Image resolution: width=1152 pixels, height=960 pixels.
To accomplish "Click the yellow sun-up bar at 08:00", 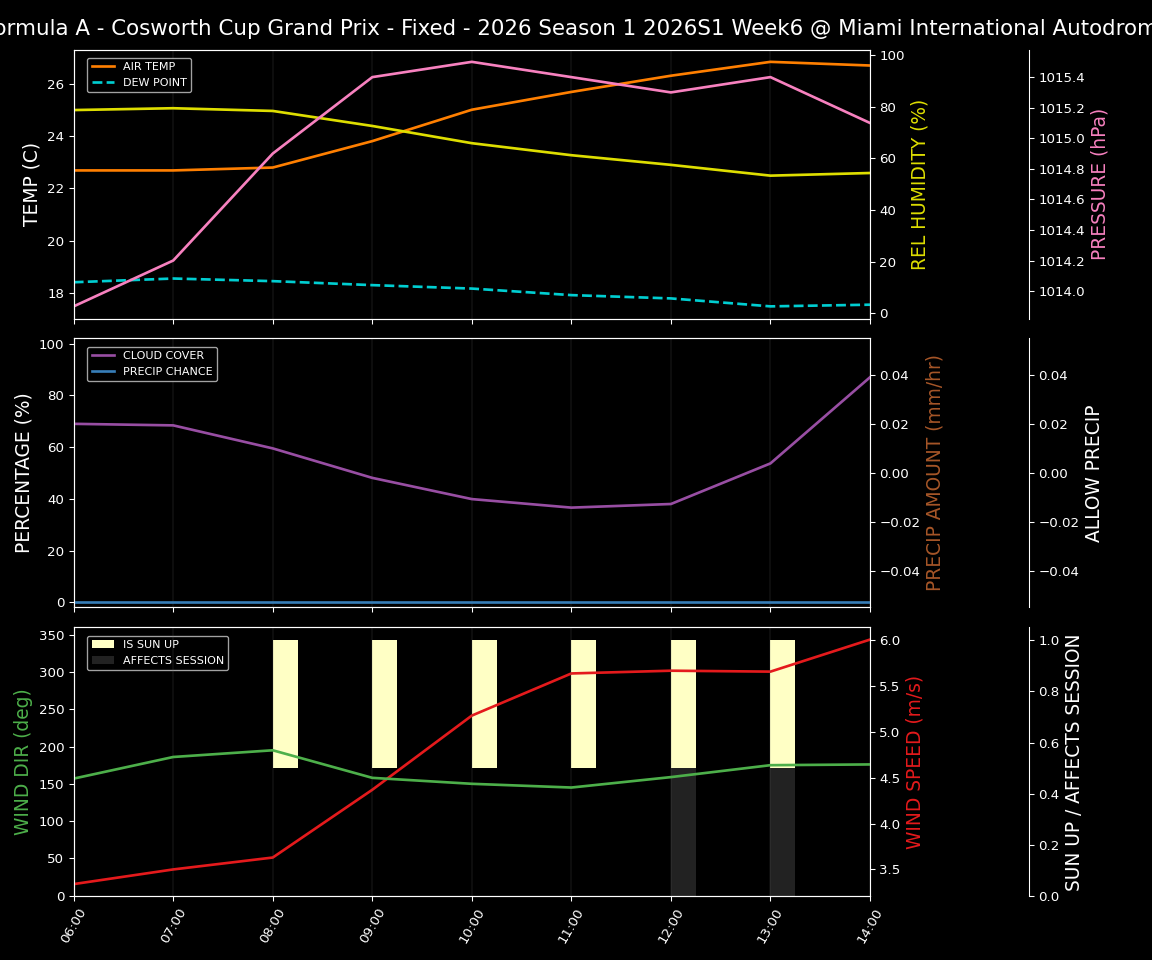I will (283, 700).
